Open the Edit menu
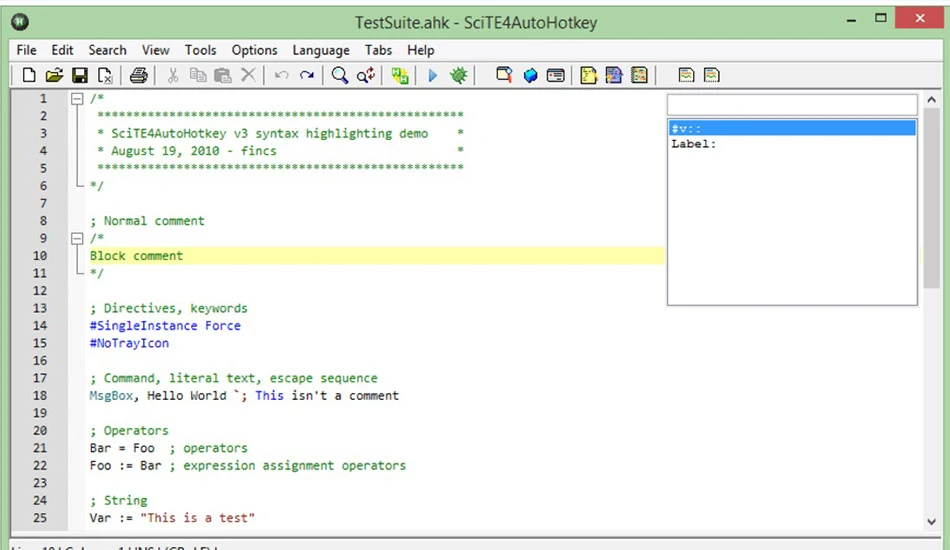 pos(62,50)
